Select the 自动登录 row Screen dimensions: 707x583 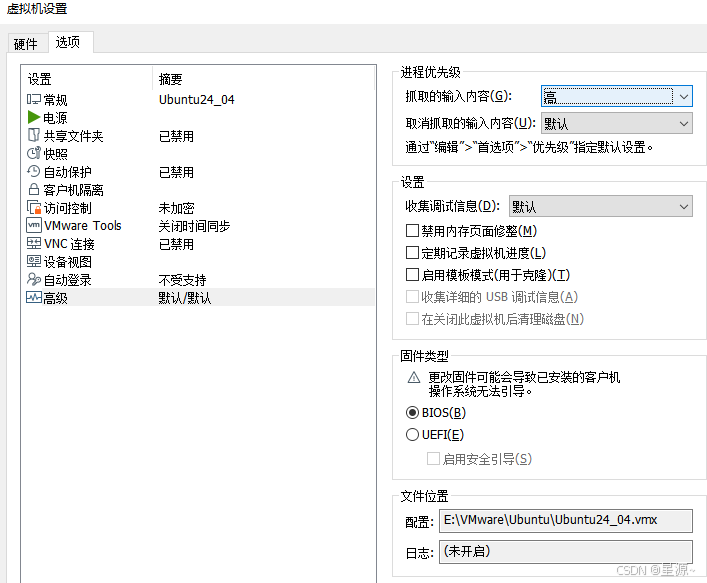tap(198, 280)
